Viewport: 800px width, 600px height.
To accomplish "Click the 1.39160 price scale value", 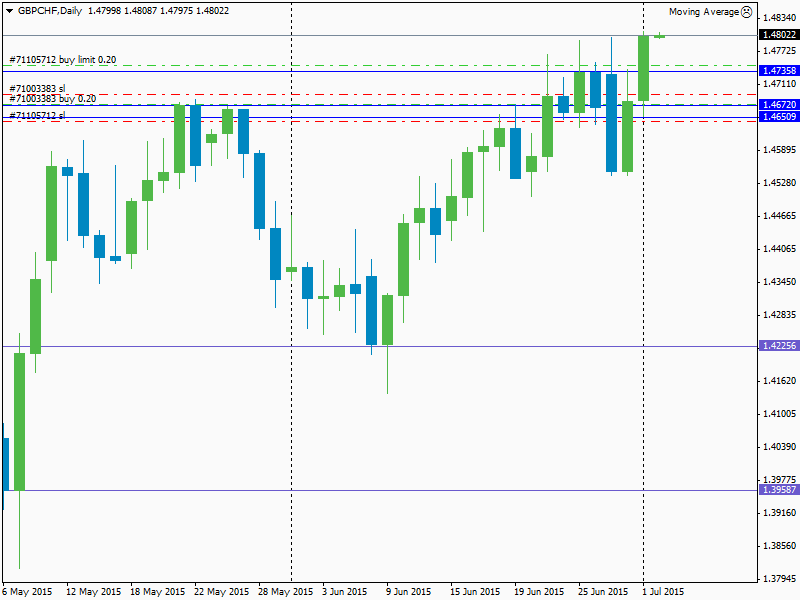I will coord(779,513).
